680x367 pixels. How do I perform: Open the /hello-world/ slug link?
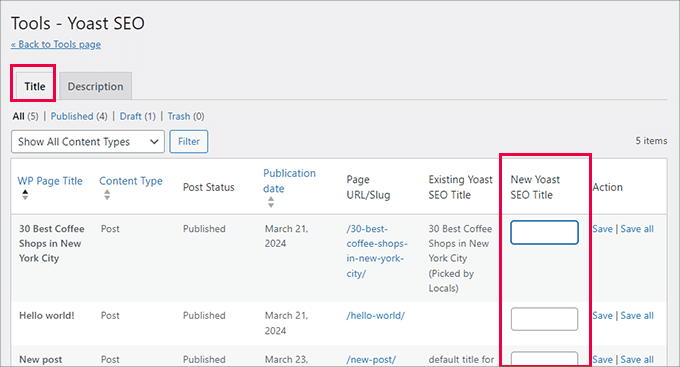pos(376,315)
